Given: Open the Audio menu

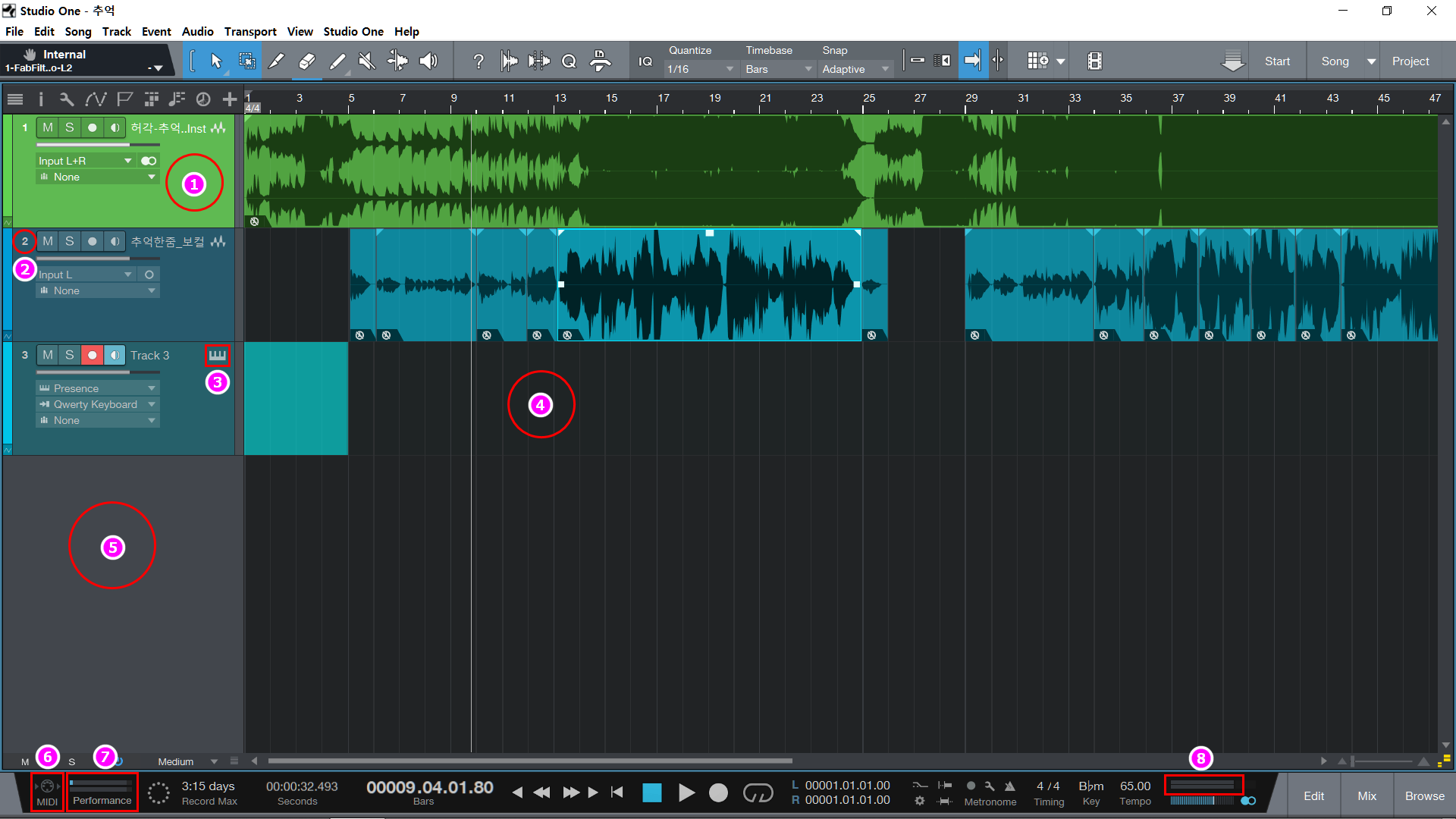Looking at the screenshot, I should tap(197, 32).
